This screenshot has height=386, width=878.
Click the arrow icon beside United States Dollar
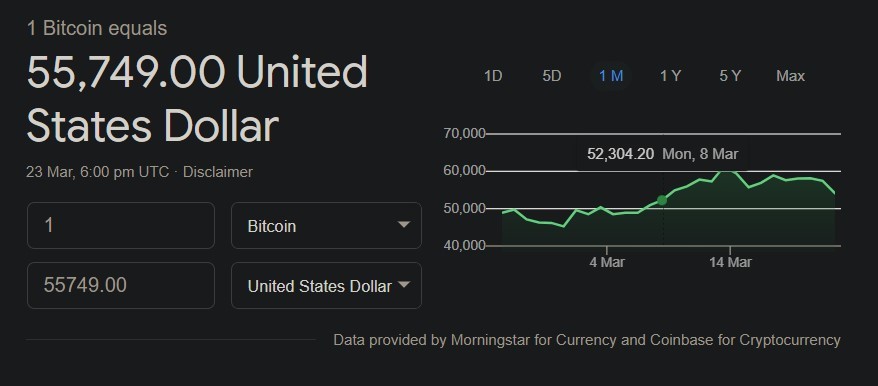[403, 285]
